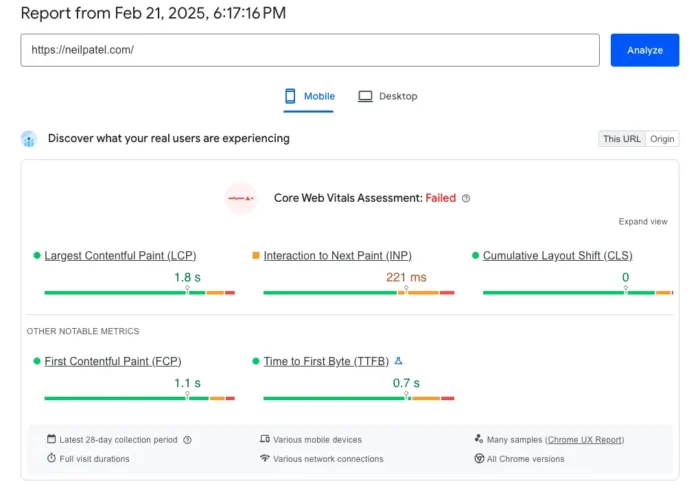Viewport: 700px width, 488px height.
Task: Click Full visit durations text
Action: click(x=95, y=459)
